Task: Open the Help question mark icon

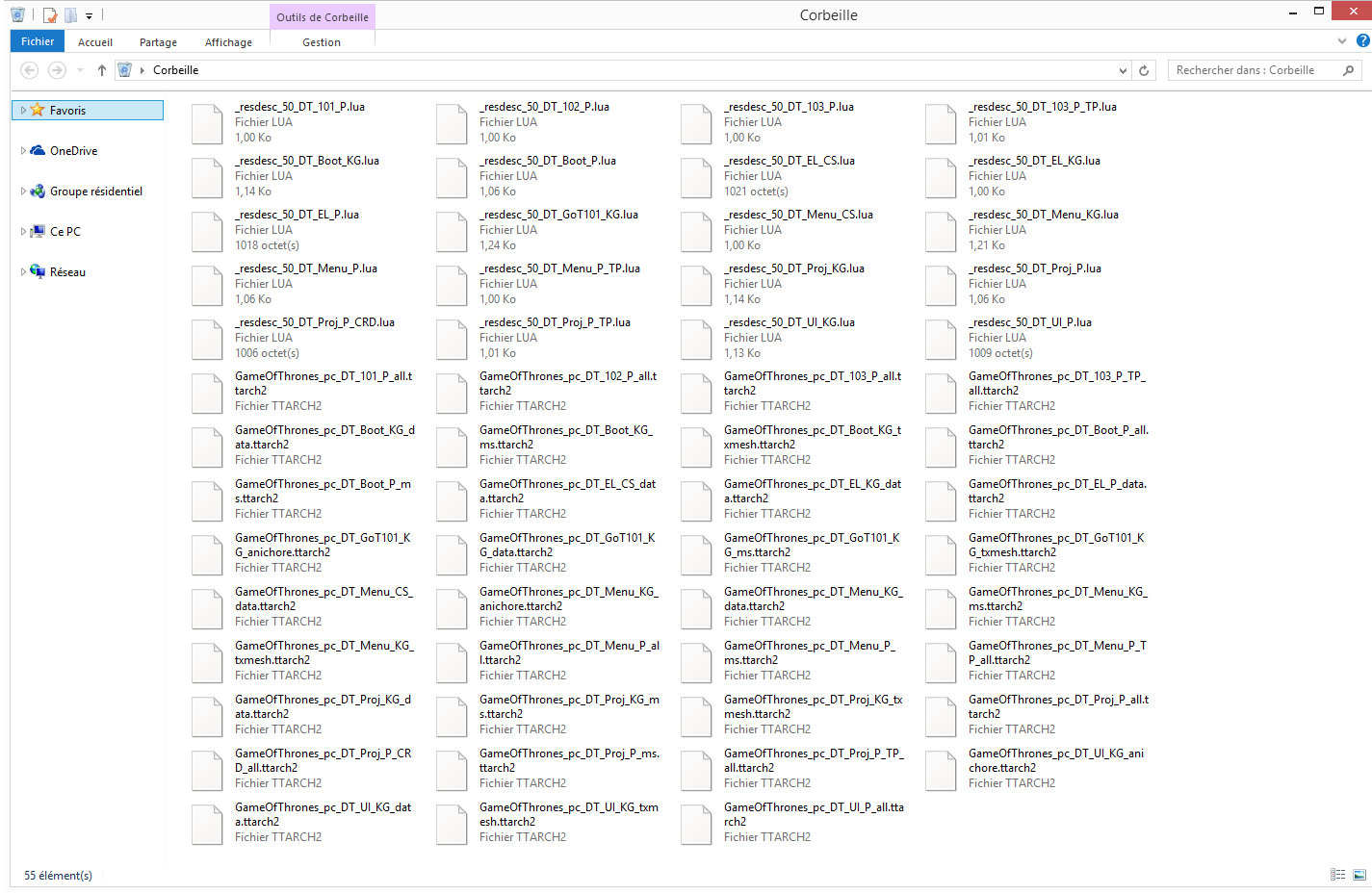Action: click(1362, 40)
